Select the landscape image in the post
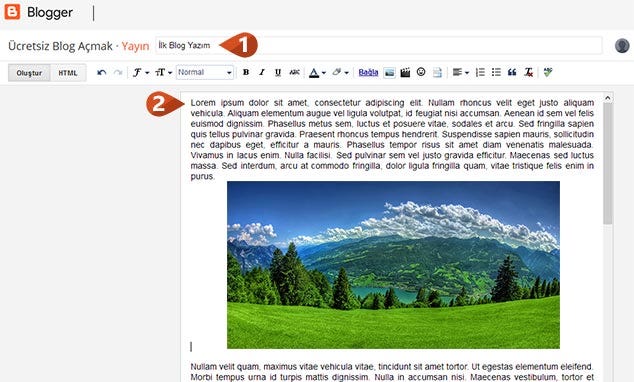 pos(393,265)
